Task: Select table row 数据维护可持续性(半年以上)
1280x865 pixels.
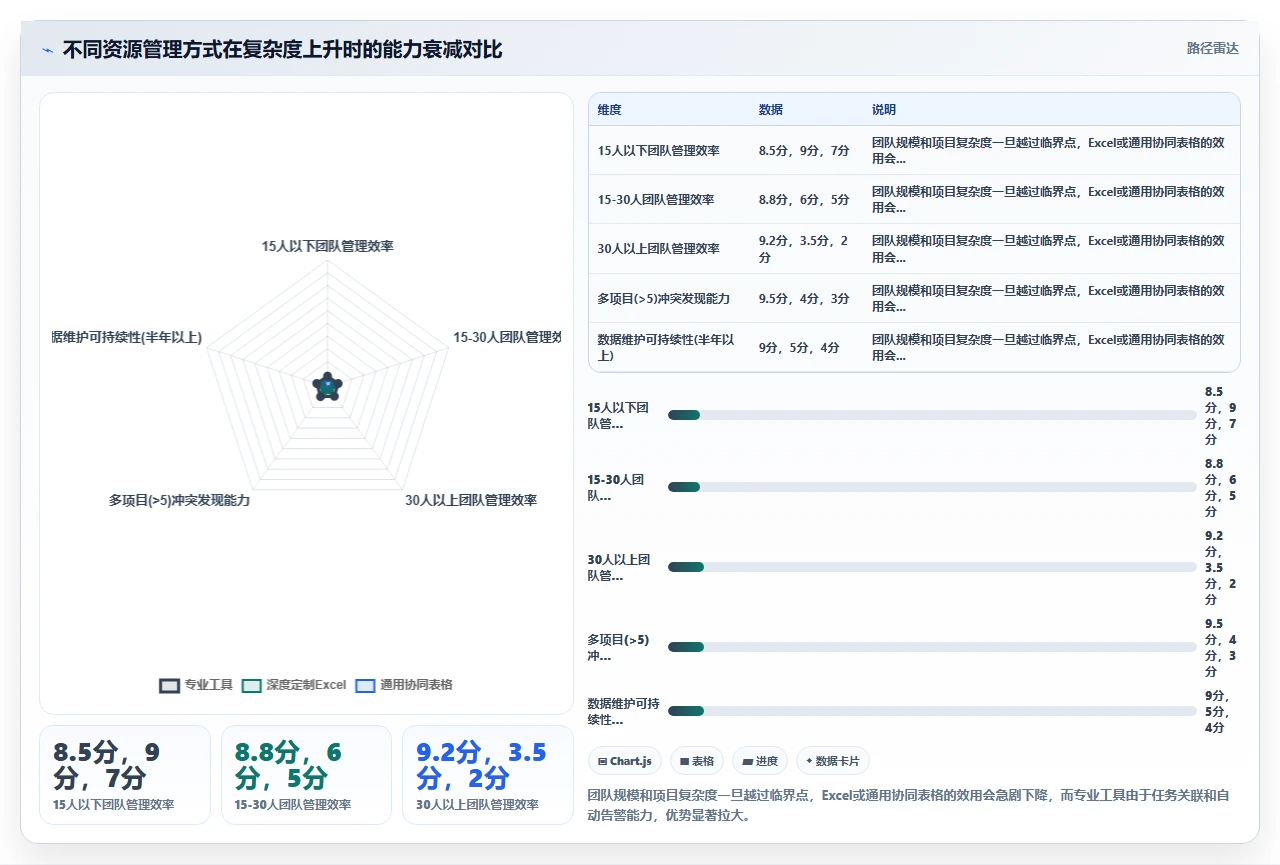Action: pos(914,347)
